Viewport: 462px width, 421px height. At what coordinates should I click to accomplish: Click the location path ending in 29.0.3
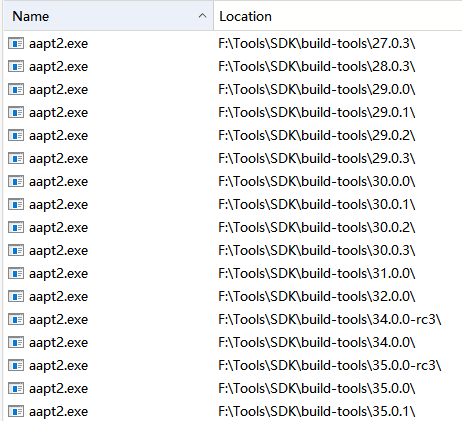point(317,158)
